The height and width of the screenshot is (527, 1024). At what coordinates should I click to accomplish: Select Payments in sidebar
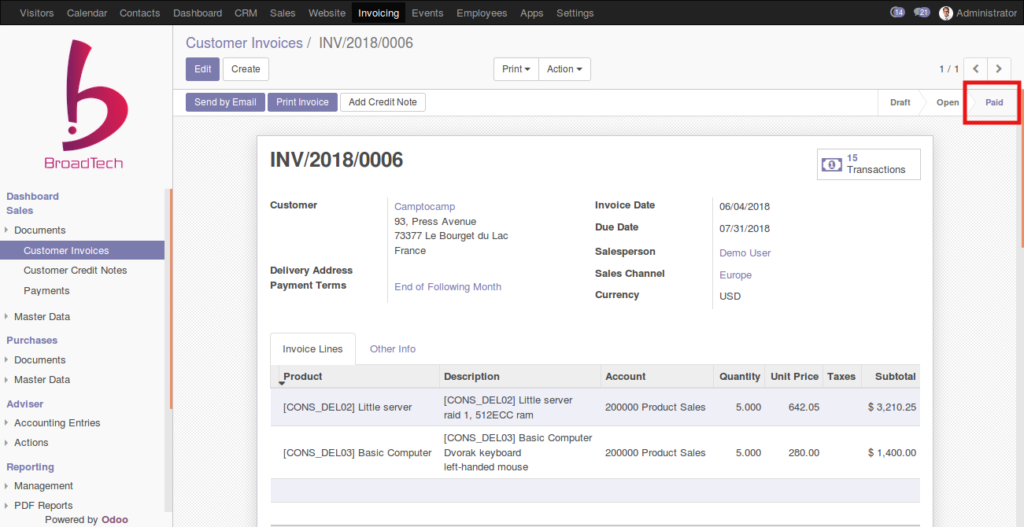46,291
